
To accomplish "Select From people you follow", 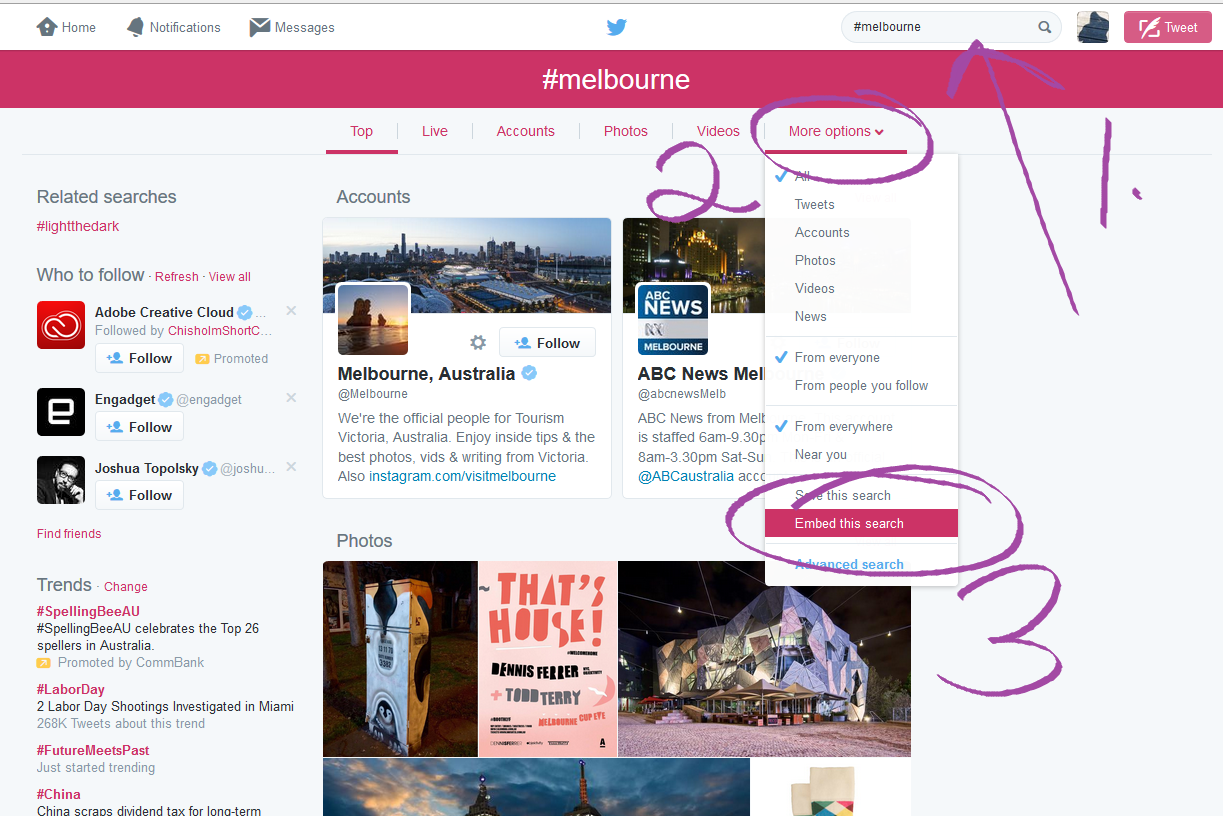I will 861,385.
